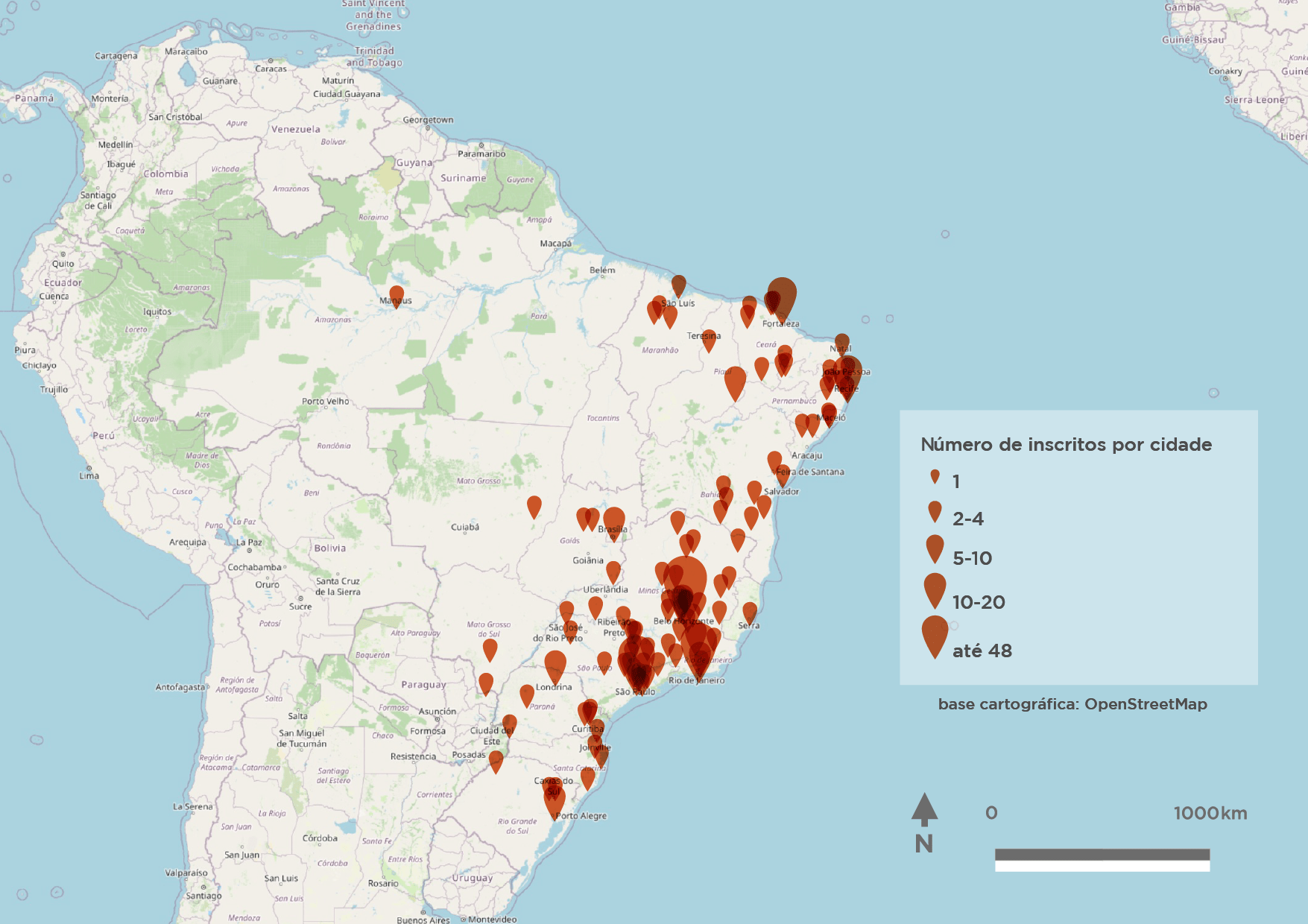
Task: Click the north arrow compass icon
Action: coord(924,811)
